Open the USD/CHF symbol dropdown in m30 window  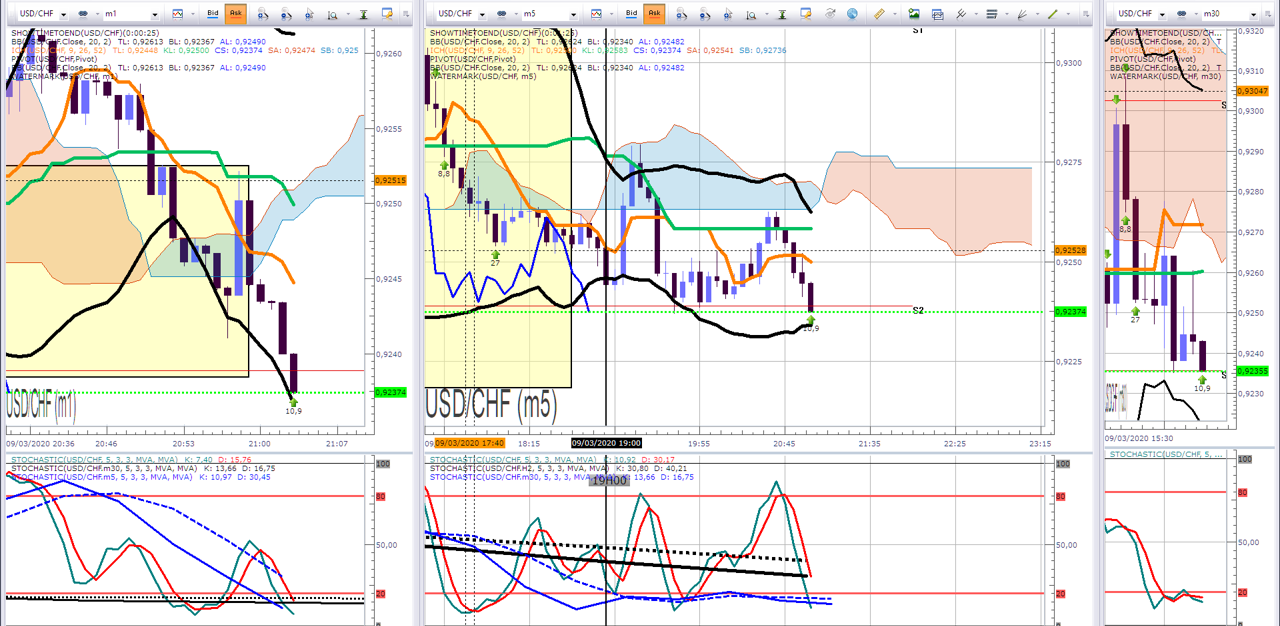click(1162, 15)
